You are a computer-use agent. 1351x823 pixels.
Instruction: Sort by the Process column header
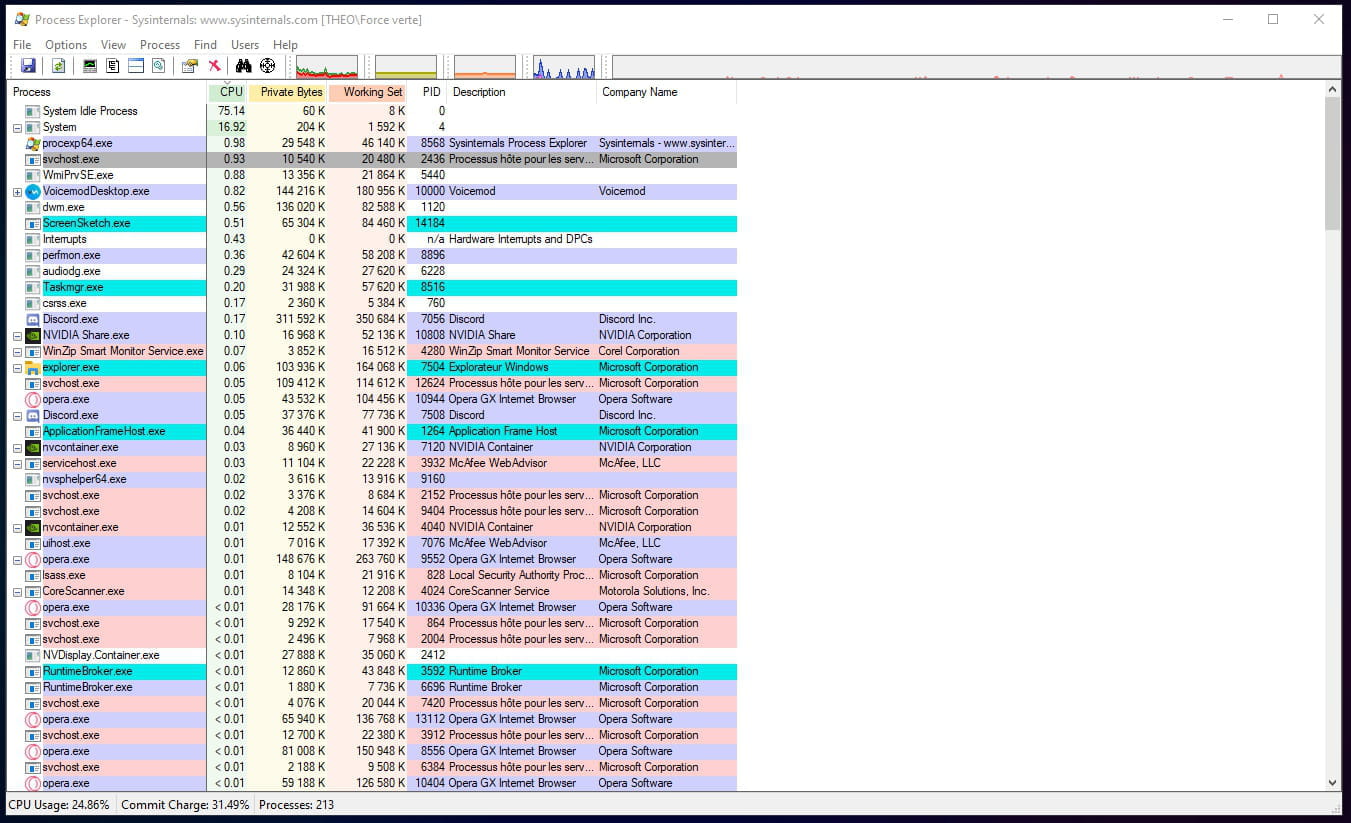coord(108,92)
